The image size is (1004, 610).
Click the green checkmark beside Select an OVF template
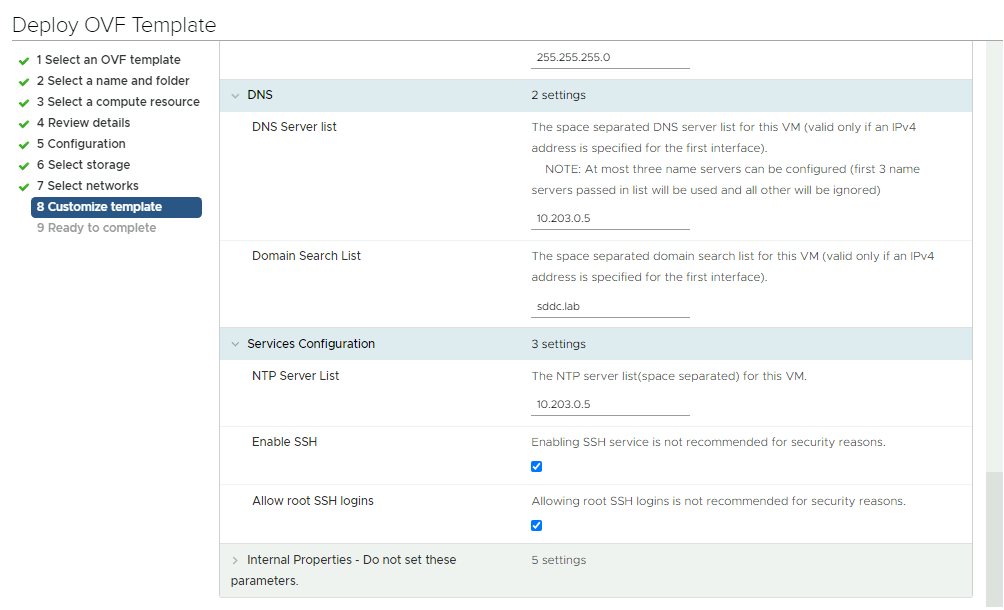(24, 61)
